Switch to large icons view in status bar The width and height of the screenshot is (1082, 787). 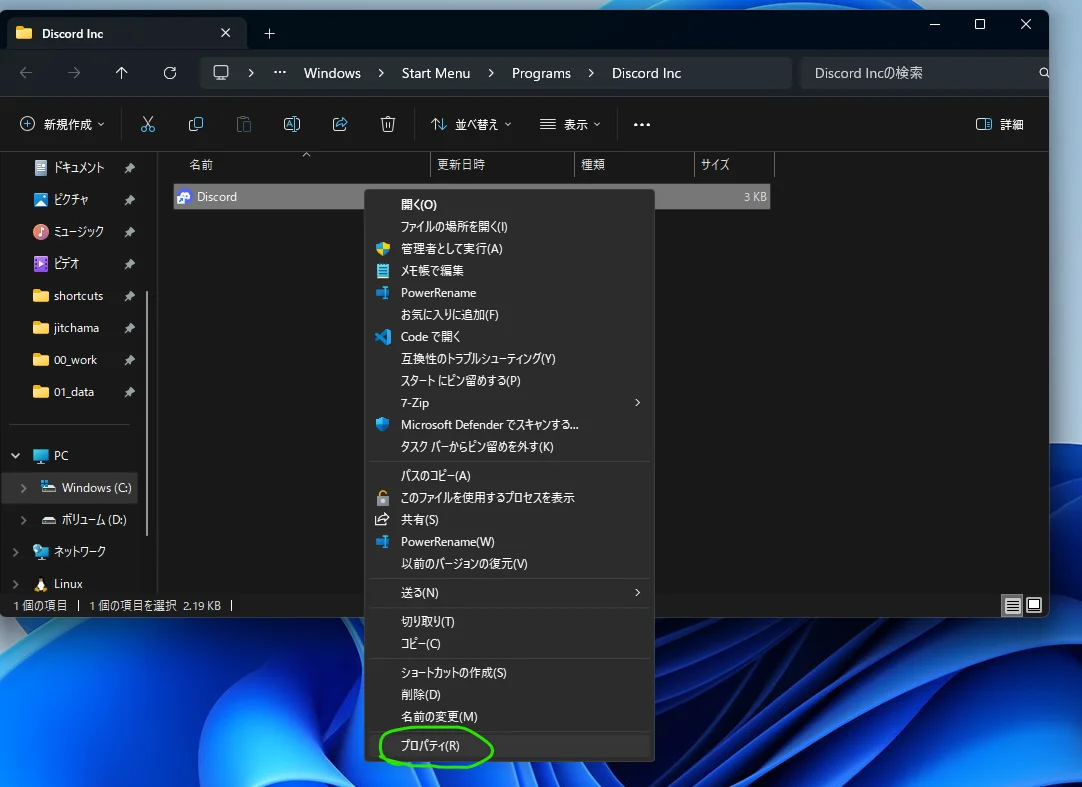click(x=1034, y=605)
